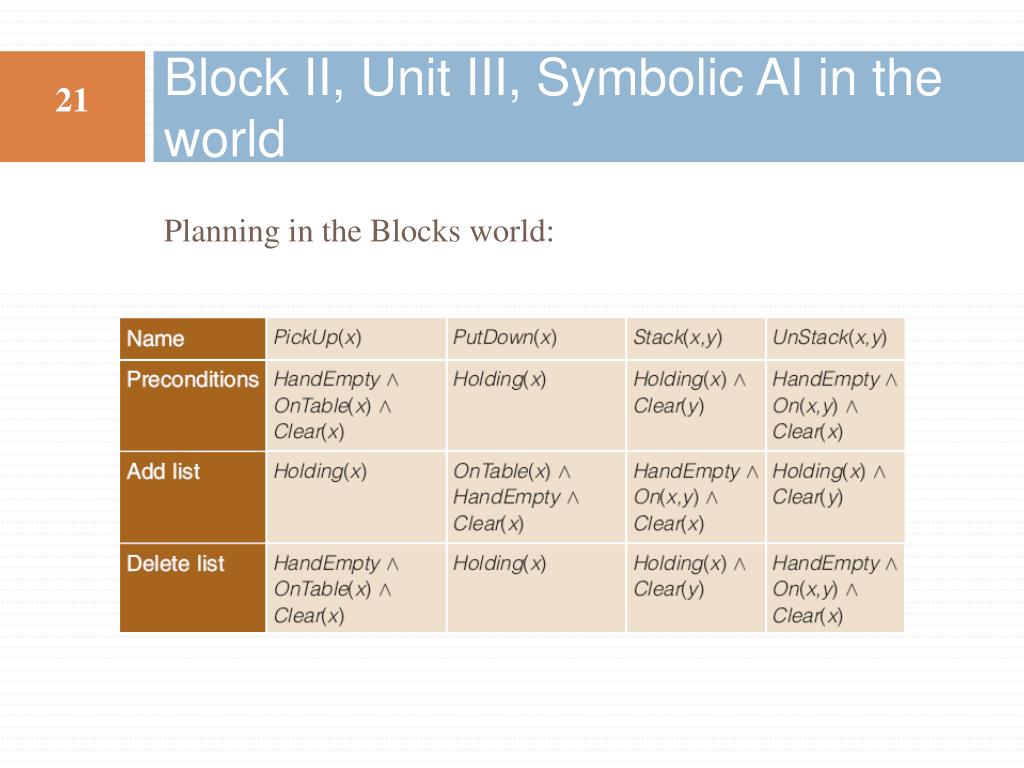Select the 'Name' header cell
This screenshot has height=768, width=1024.
(193, 338)
